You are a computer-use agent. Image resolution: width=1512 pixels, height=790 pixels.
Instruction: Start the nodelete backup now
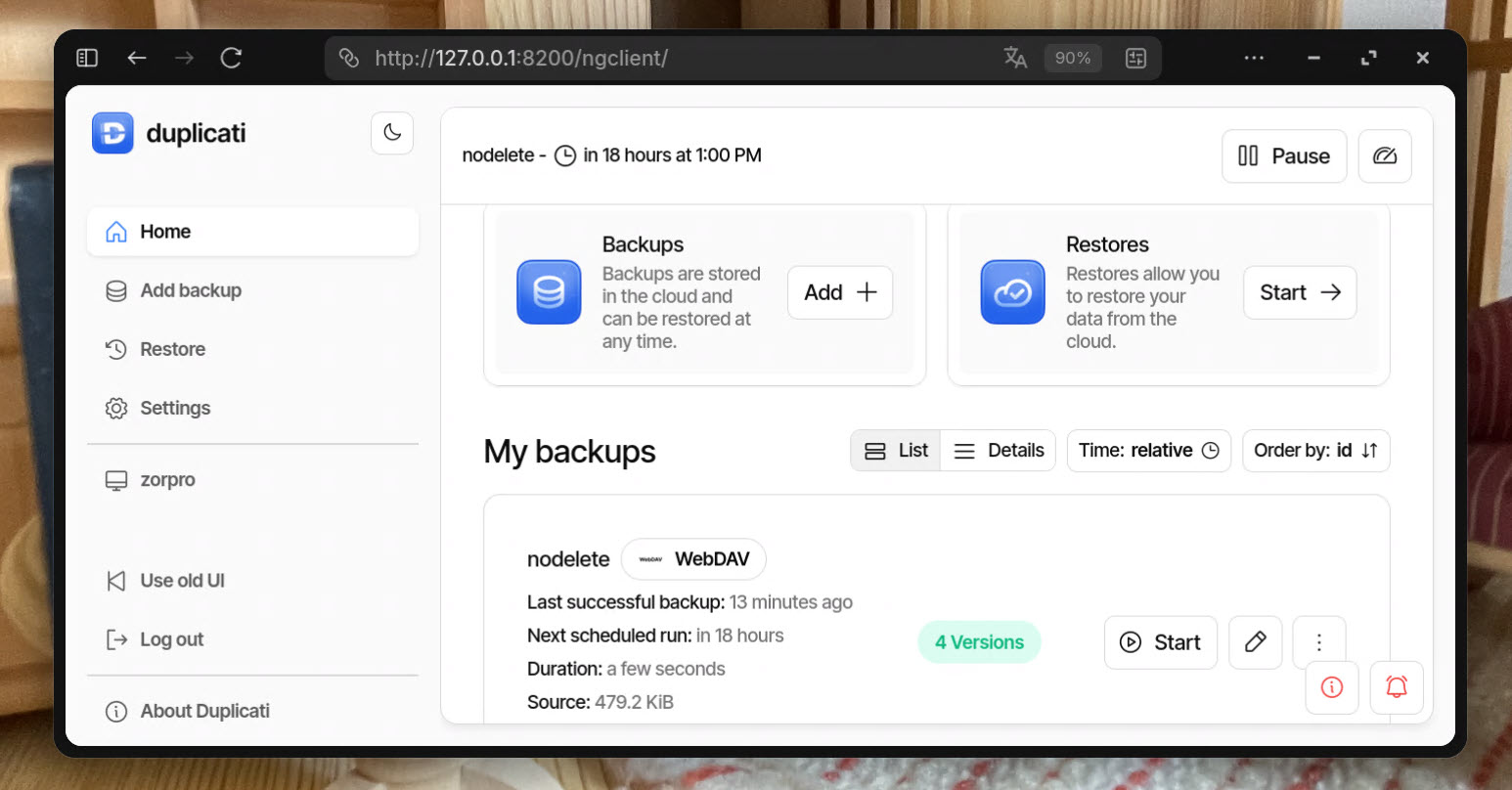(x=1160, y=642)
